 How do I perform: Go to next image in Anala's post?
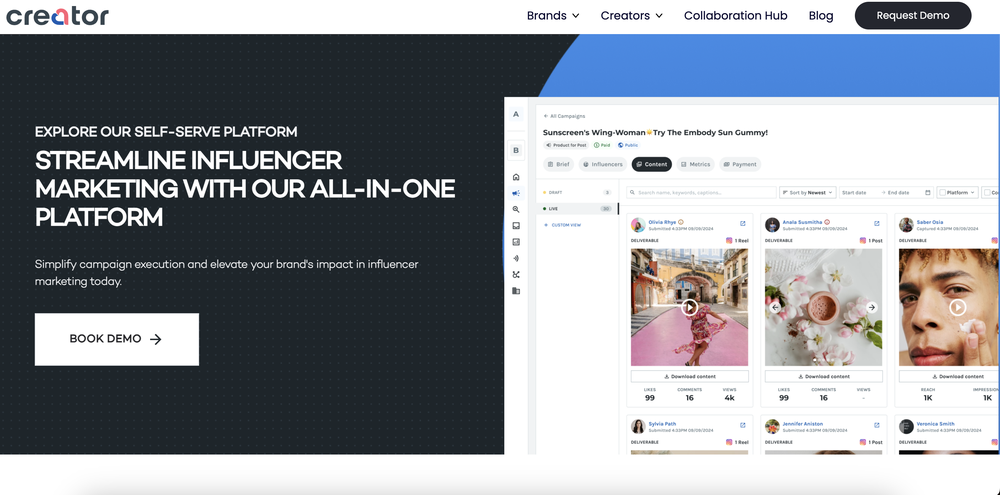click(871, 307)
